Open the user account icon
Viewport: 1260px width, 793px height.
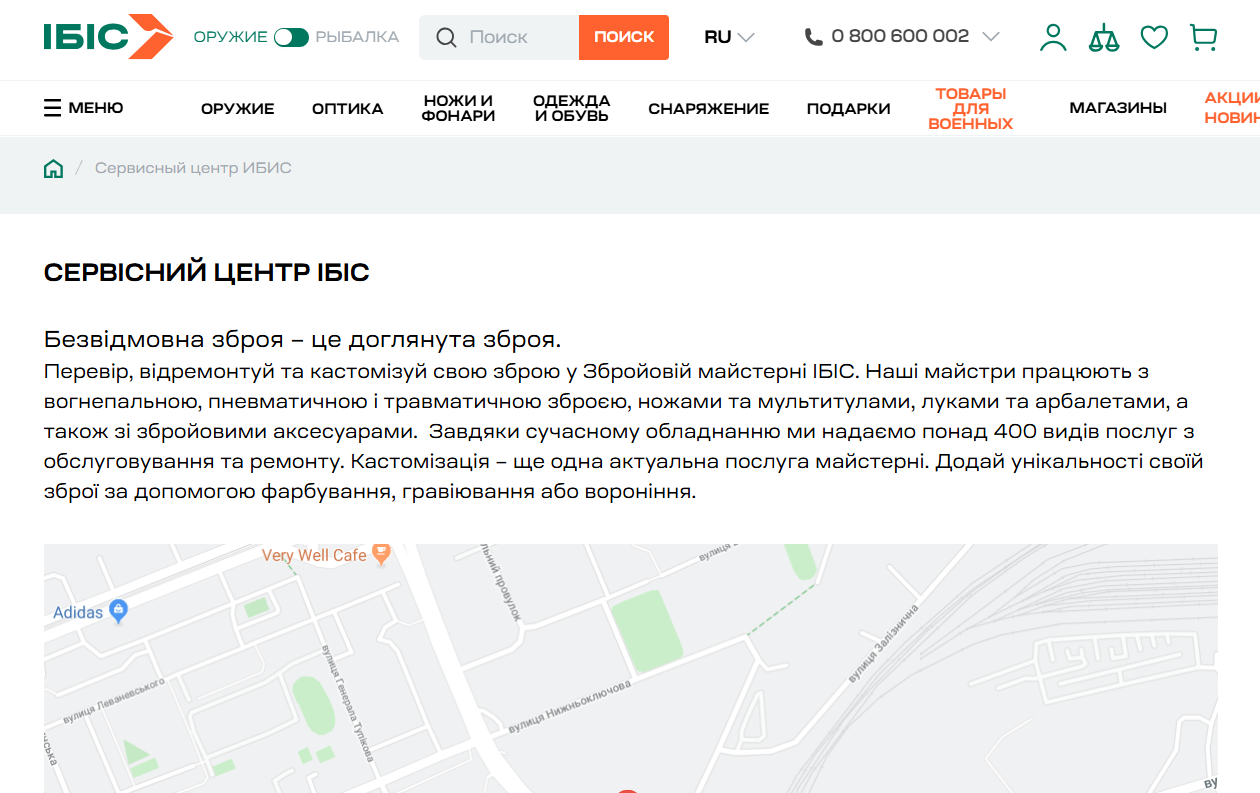tap(1053, 37)
